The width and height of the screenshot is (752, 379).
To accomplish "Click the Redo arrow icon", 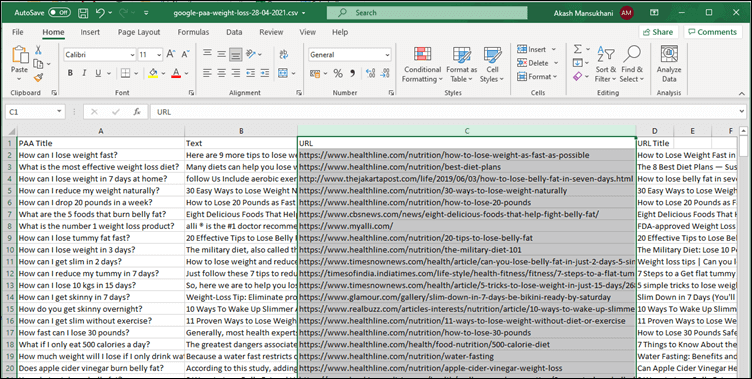I will (124, 13).
